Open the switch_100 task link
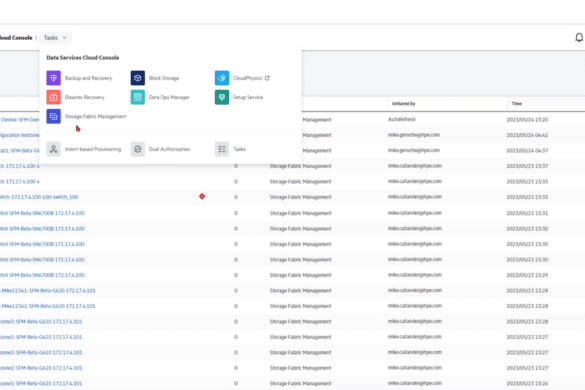Viewport: 585px width, 390px height. point(39,197)
